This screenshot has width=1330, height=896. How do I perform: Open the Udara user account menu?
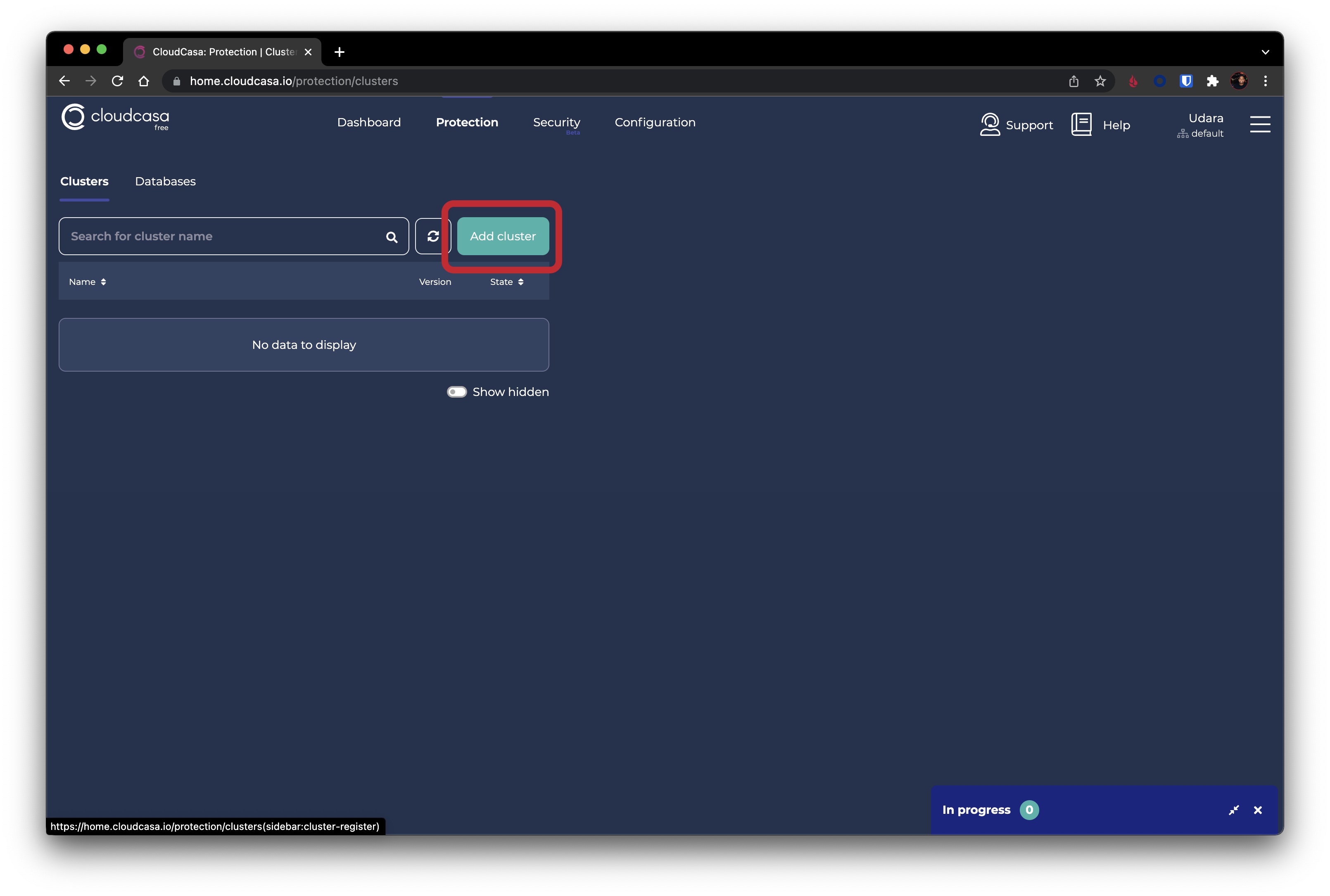(x=1206, y=118)
